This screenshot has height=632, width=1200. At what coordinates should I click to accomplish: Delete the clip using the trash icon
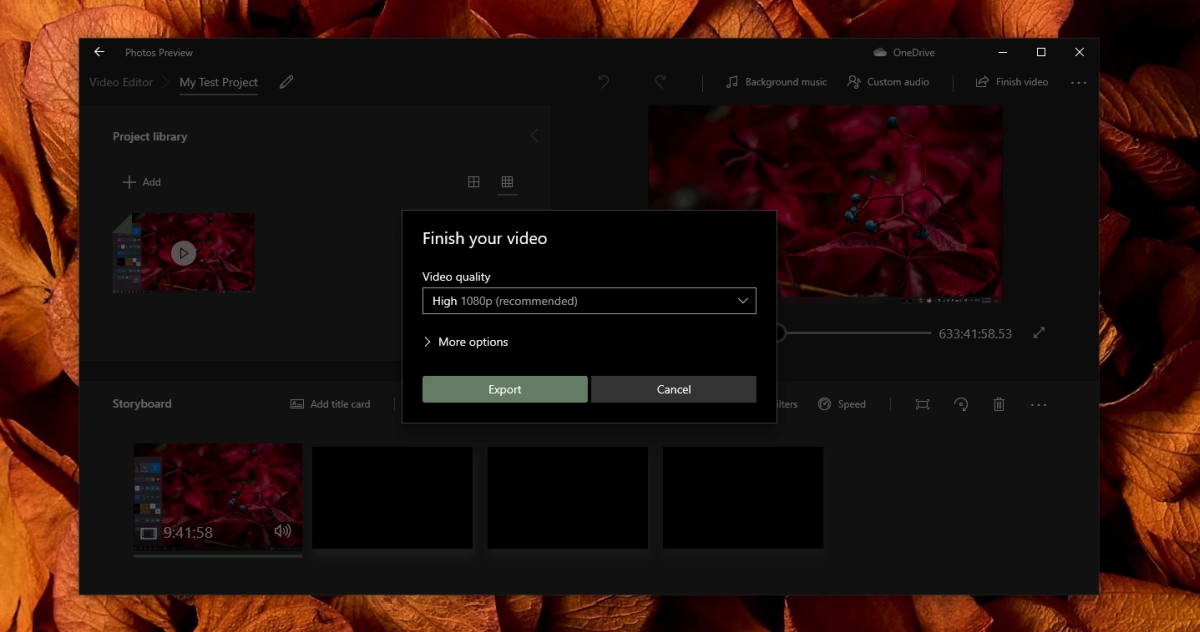tap(998, 404)
